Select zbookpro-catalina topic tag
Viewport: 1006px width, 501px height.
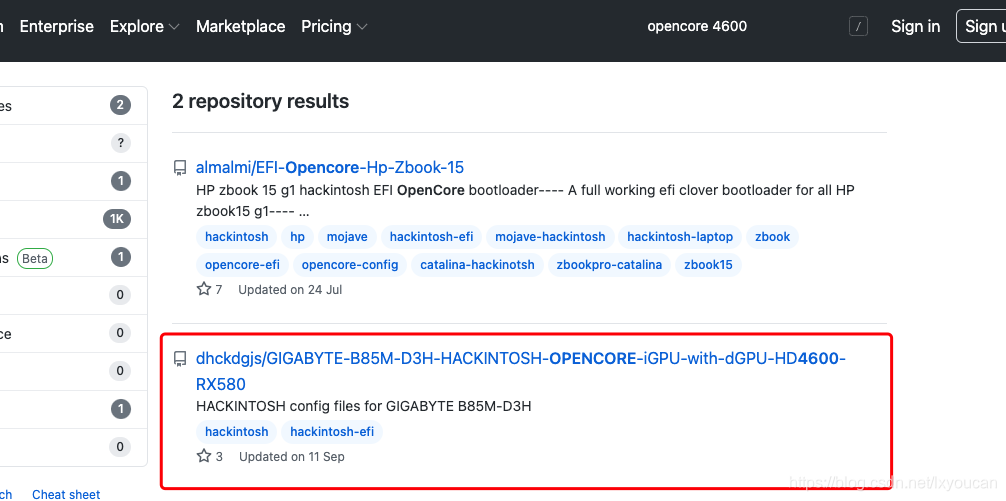click(610, 264)
